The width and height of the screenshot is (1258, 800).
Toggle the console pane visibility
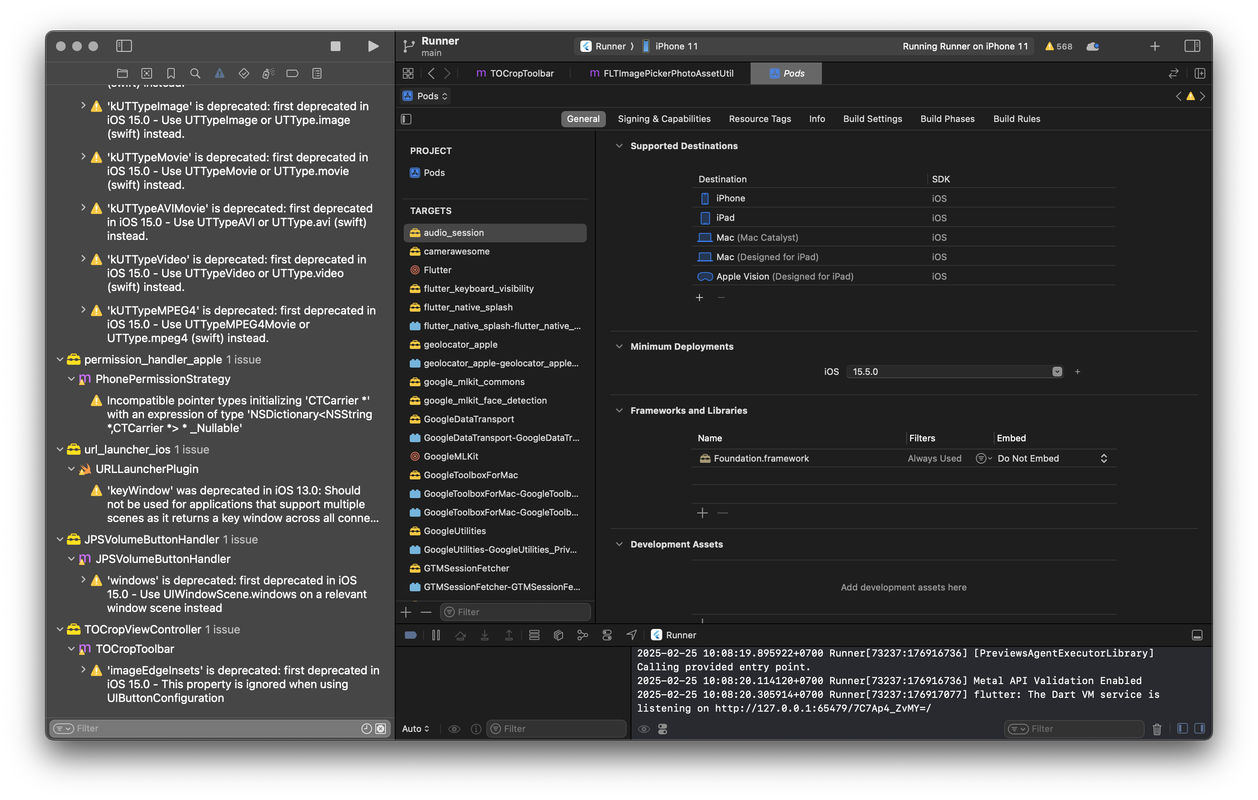[x=1199, y=729]
